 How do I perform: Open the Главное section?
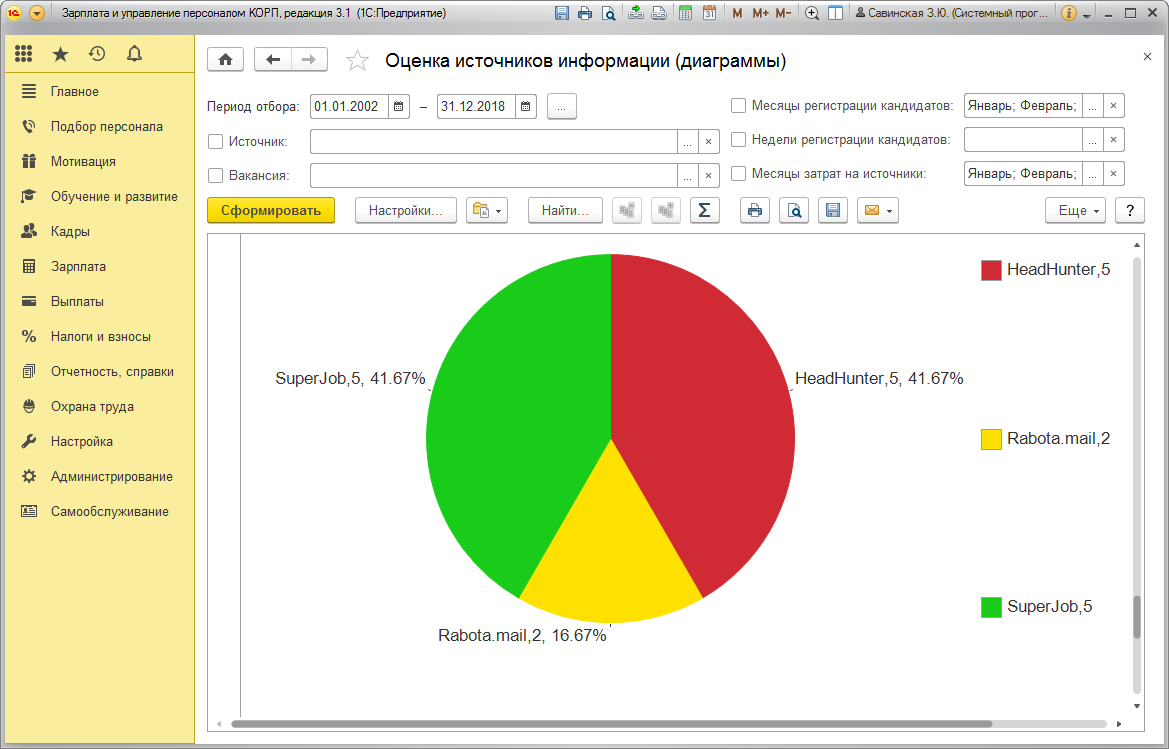coord(99,92)
